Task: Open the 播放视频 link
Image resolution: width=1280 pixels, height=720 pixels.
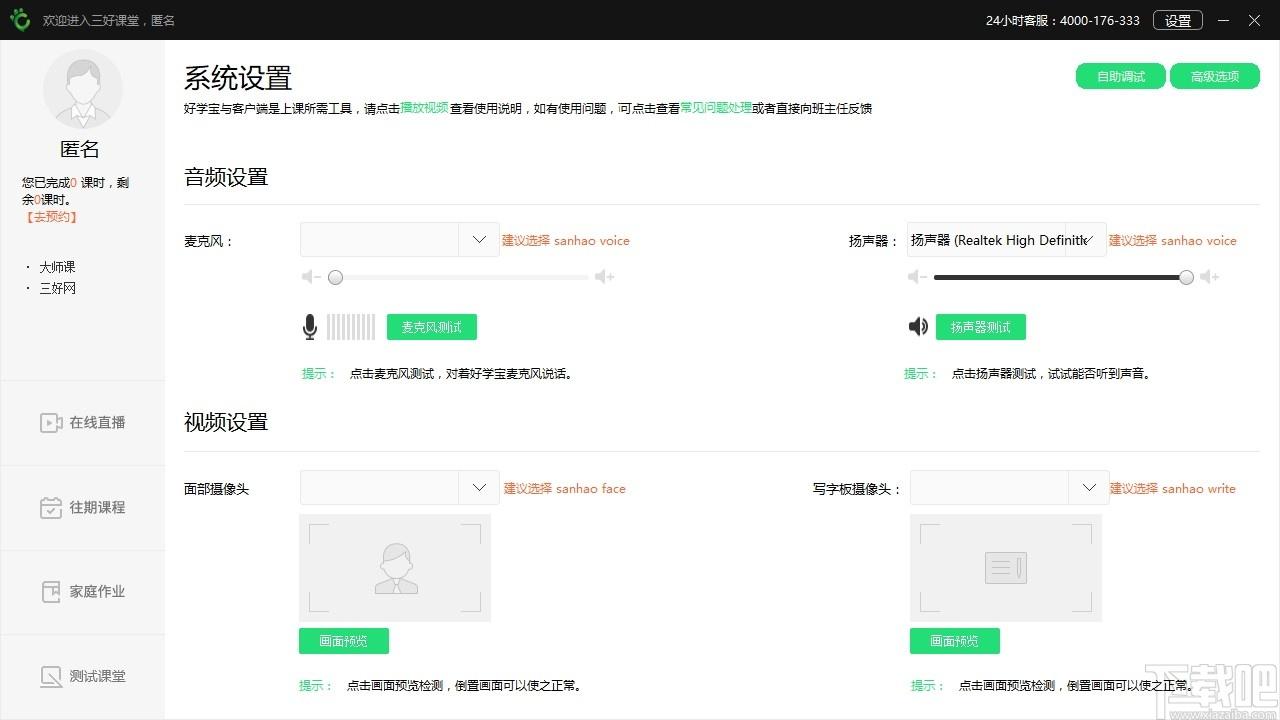Action: tap(424, 108)
